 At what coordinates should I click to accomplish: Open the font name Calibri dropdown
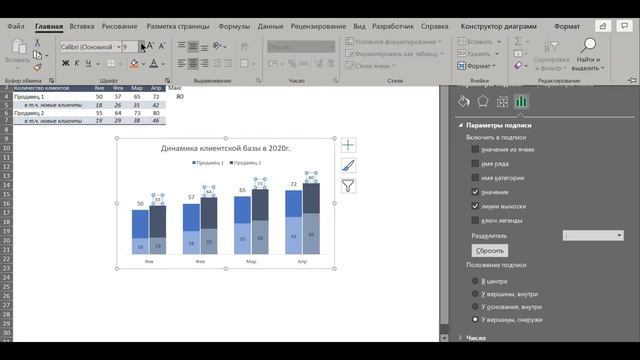(x=118, y=47)
